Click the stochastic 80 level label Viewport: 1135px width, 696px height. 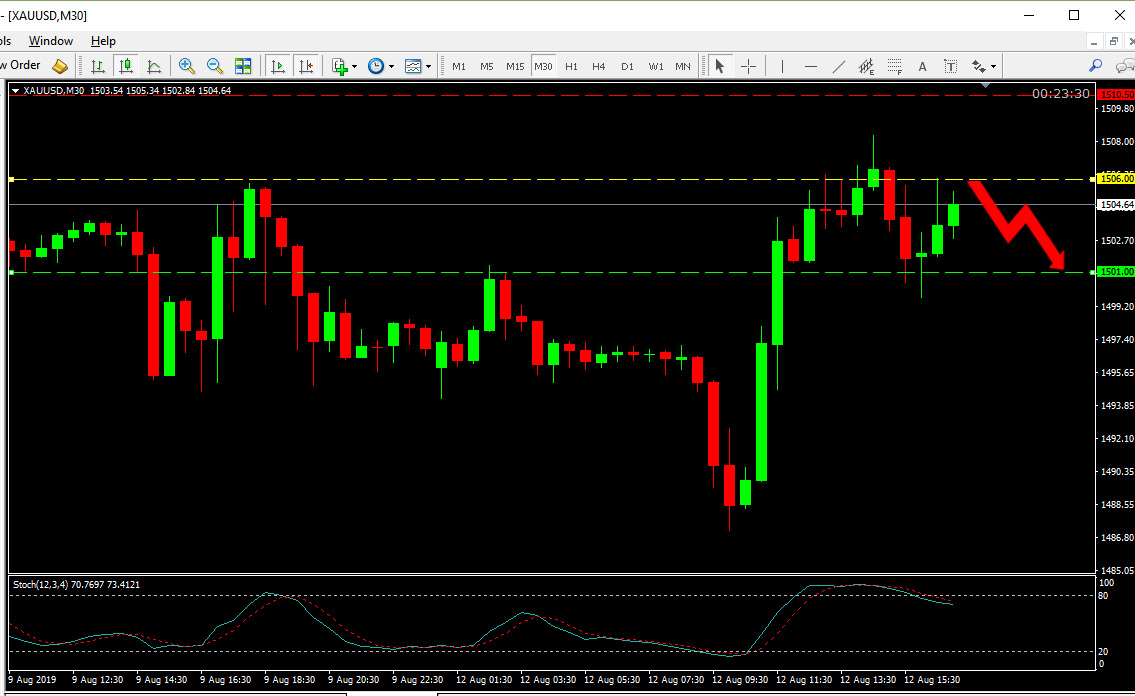click(x=1103, y=595)
